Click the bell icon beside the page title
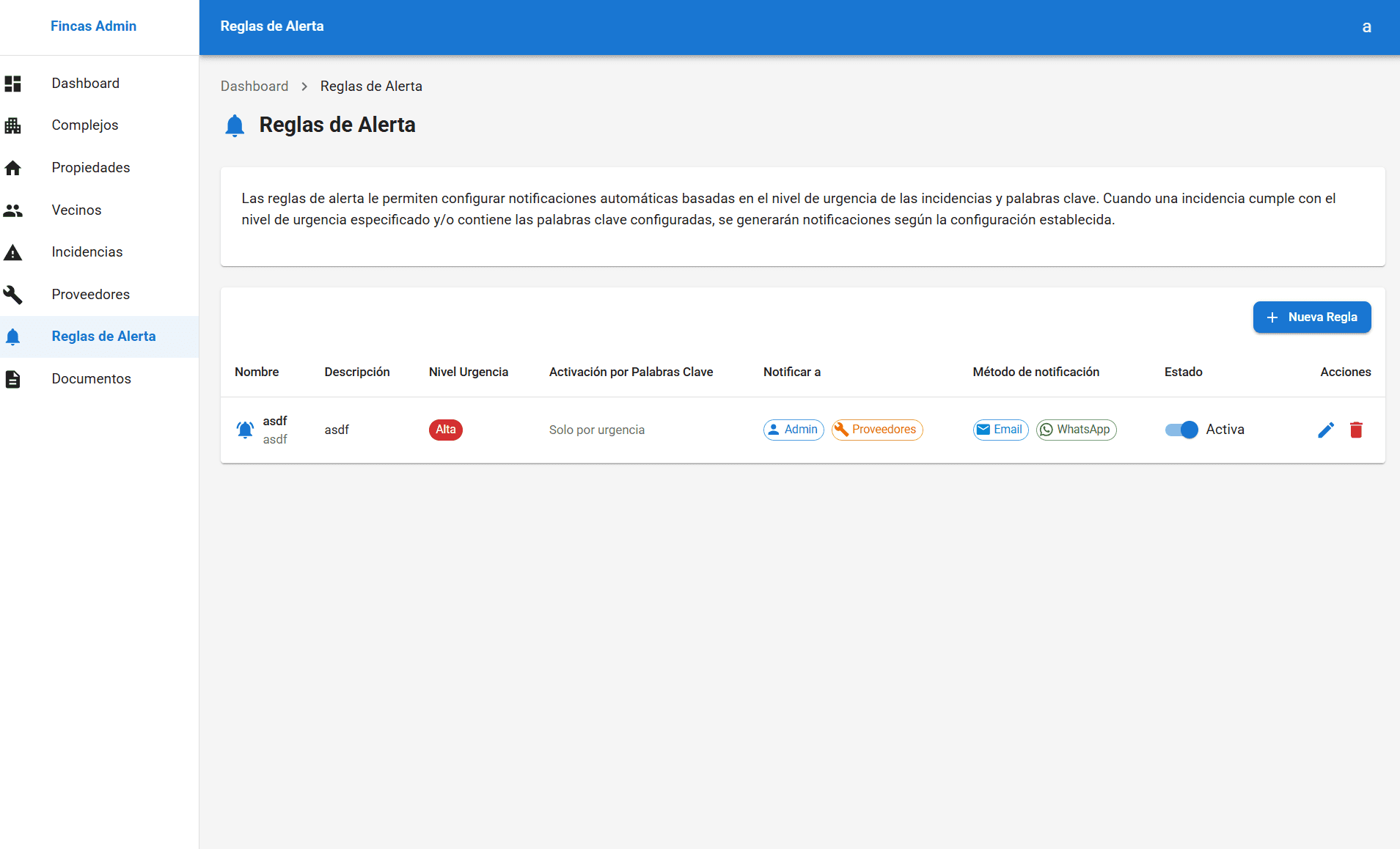The height and width of the screenshot is (849, 1400). coord(235,125)
